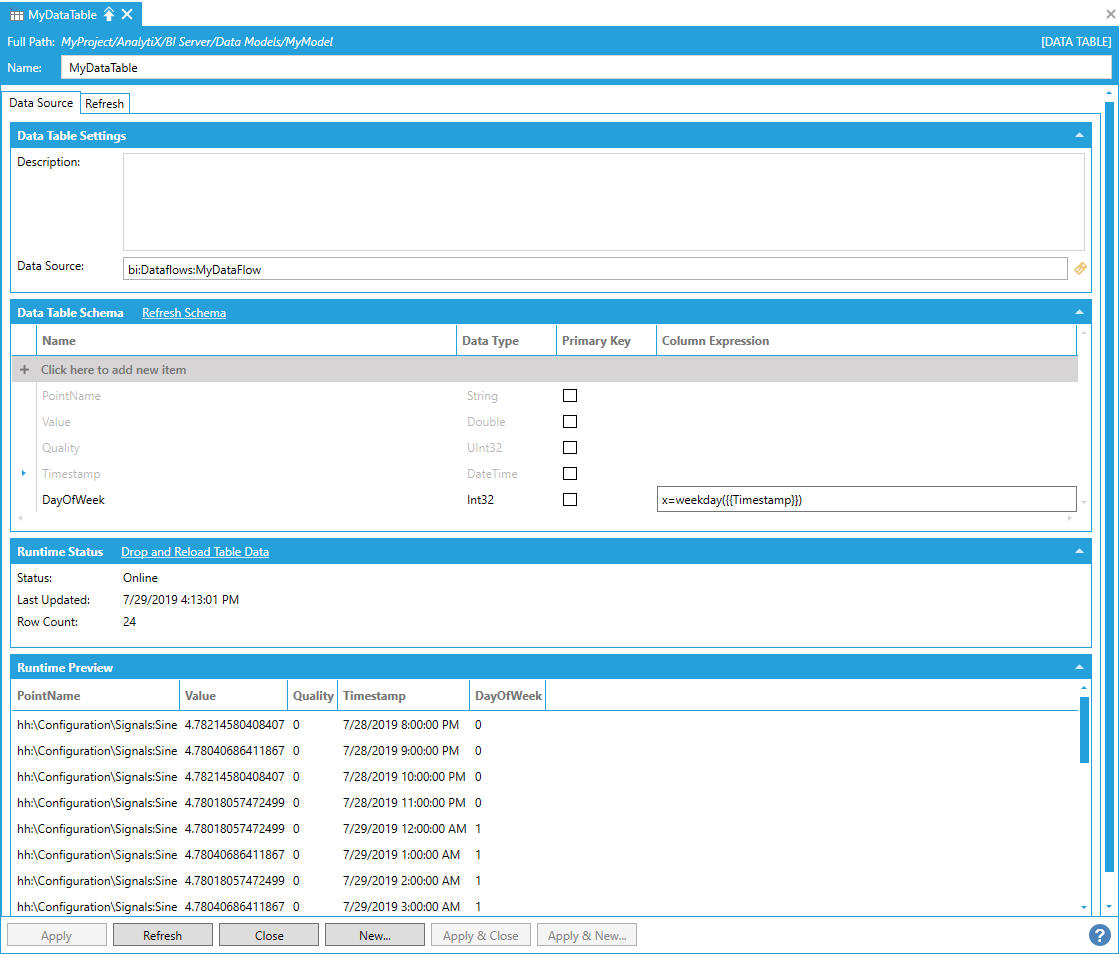
Task: Close the MyDataTable tab
Action: [x=127, y=14]
